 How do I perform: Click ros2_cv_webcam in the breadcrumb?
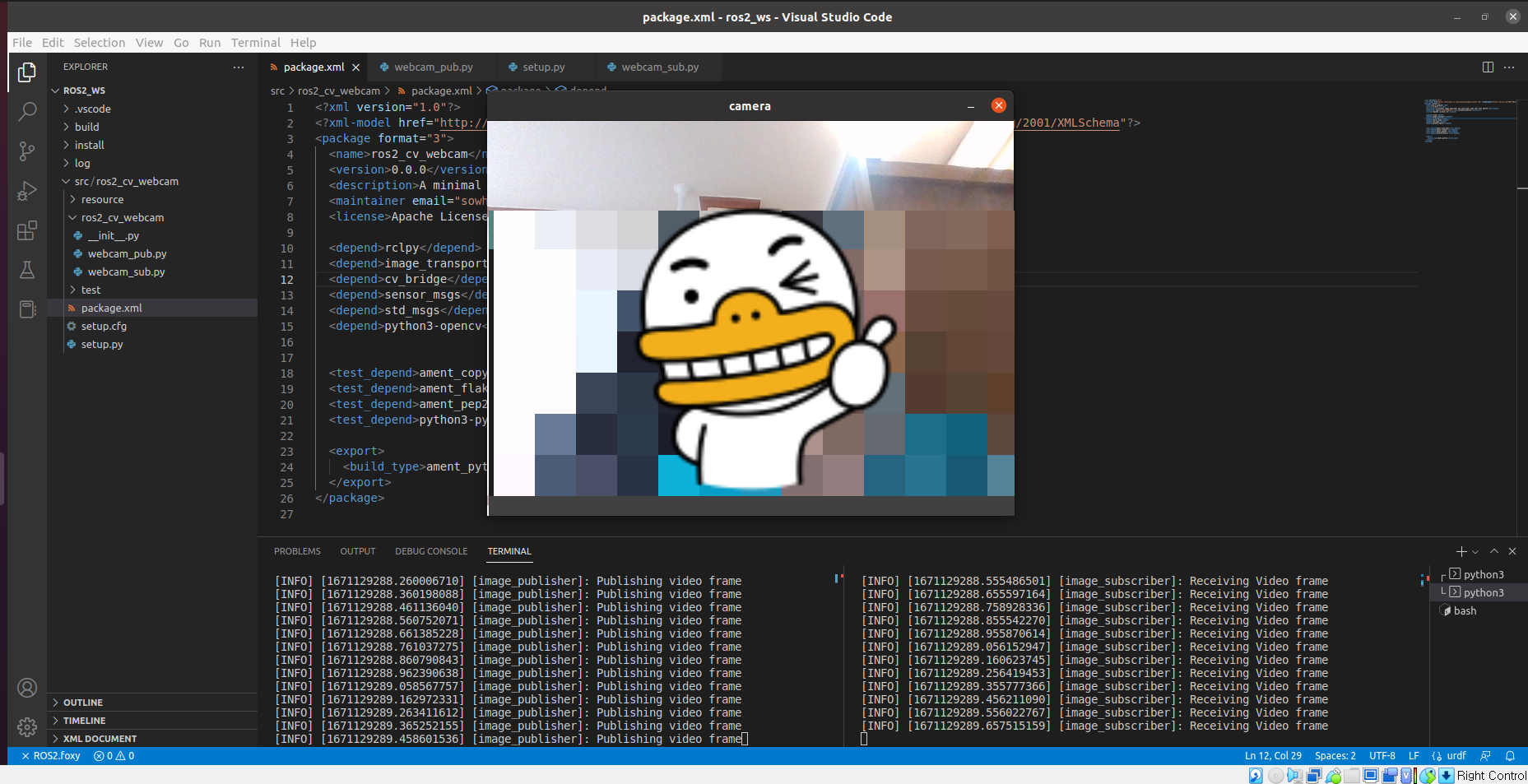tap(339, 91)
